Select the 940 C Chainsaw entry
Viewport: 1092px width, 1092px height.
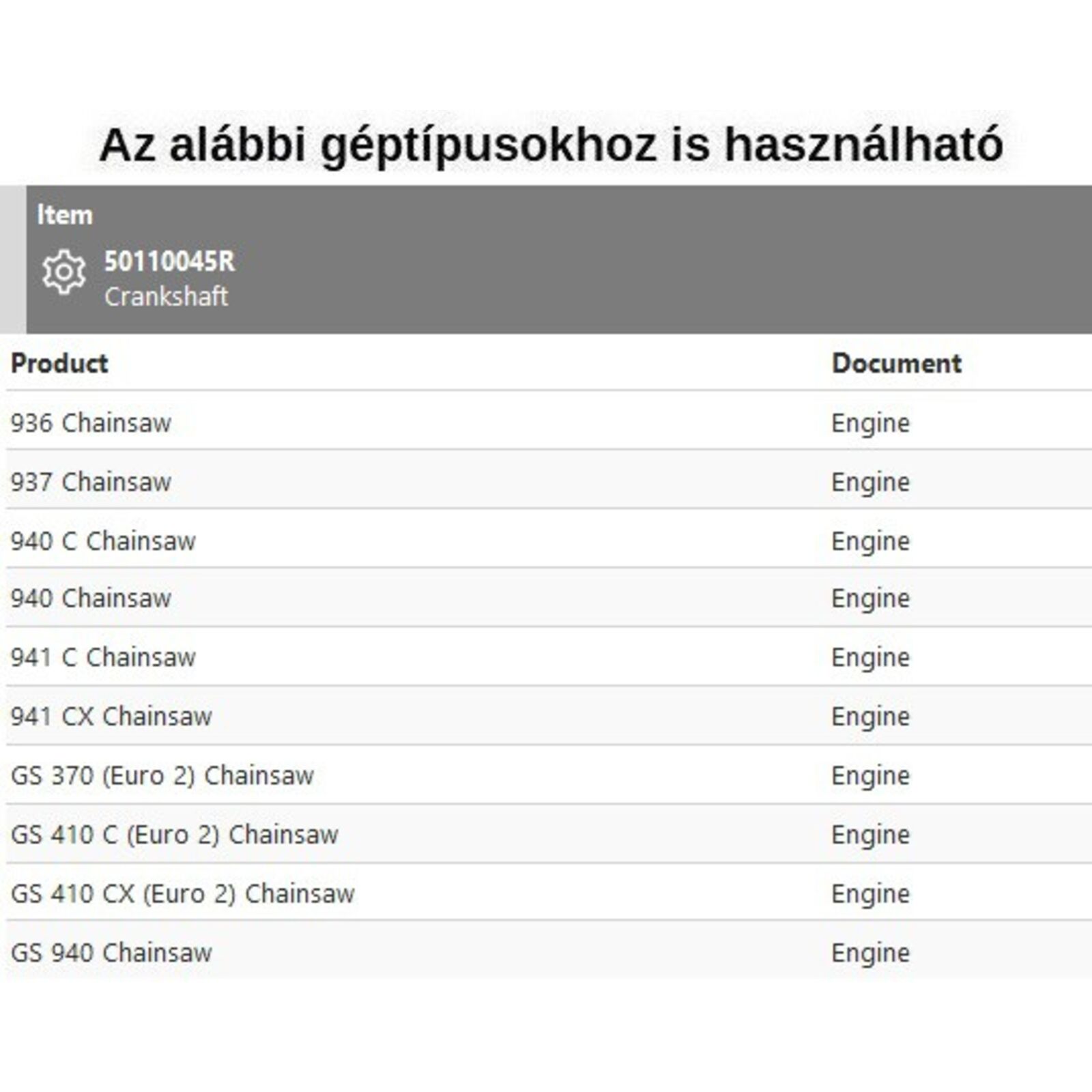coord(103,541)
